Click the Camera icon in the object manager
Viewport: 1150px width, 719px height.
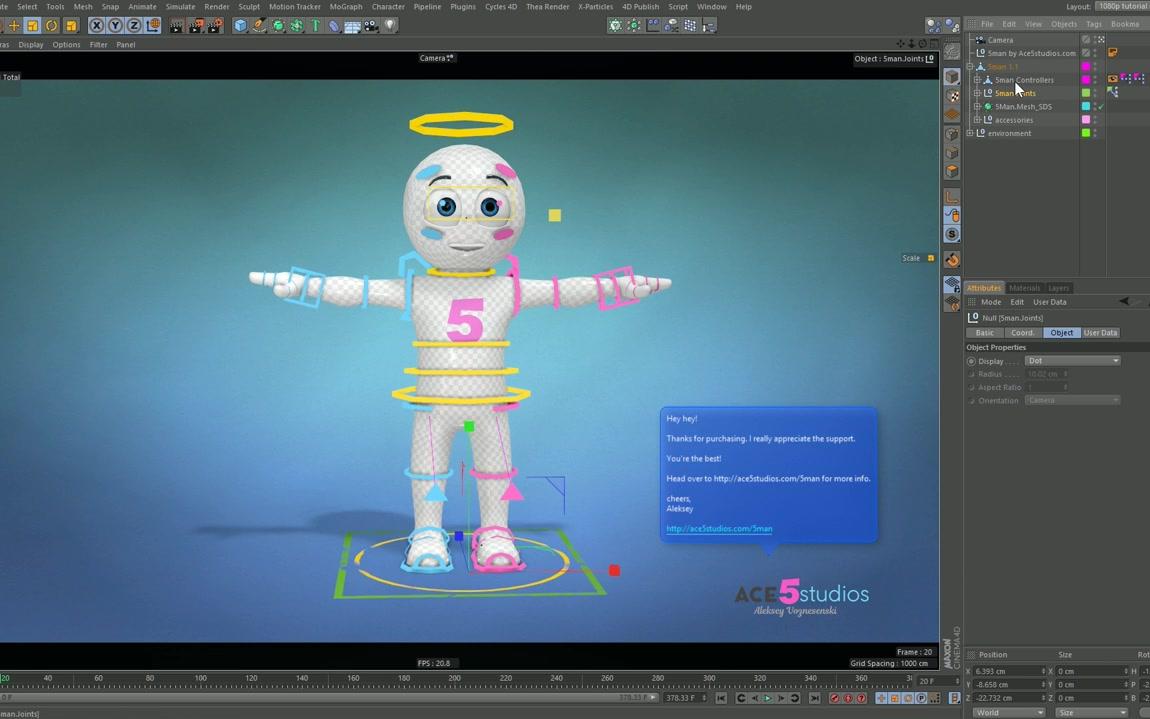pyautogui.click(x=982, y=40)
